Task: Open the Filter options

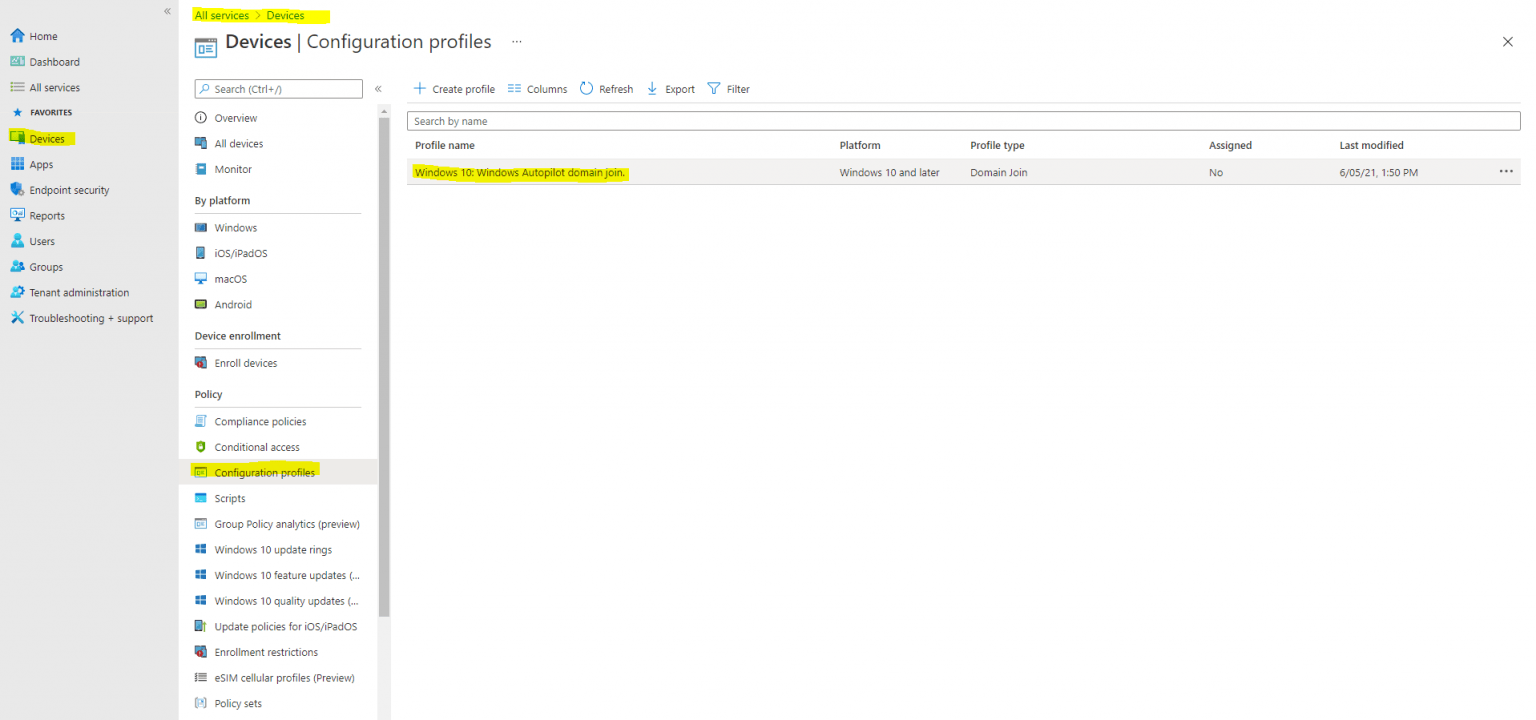Action: pyautogui.click(x=729, y=88)
